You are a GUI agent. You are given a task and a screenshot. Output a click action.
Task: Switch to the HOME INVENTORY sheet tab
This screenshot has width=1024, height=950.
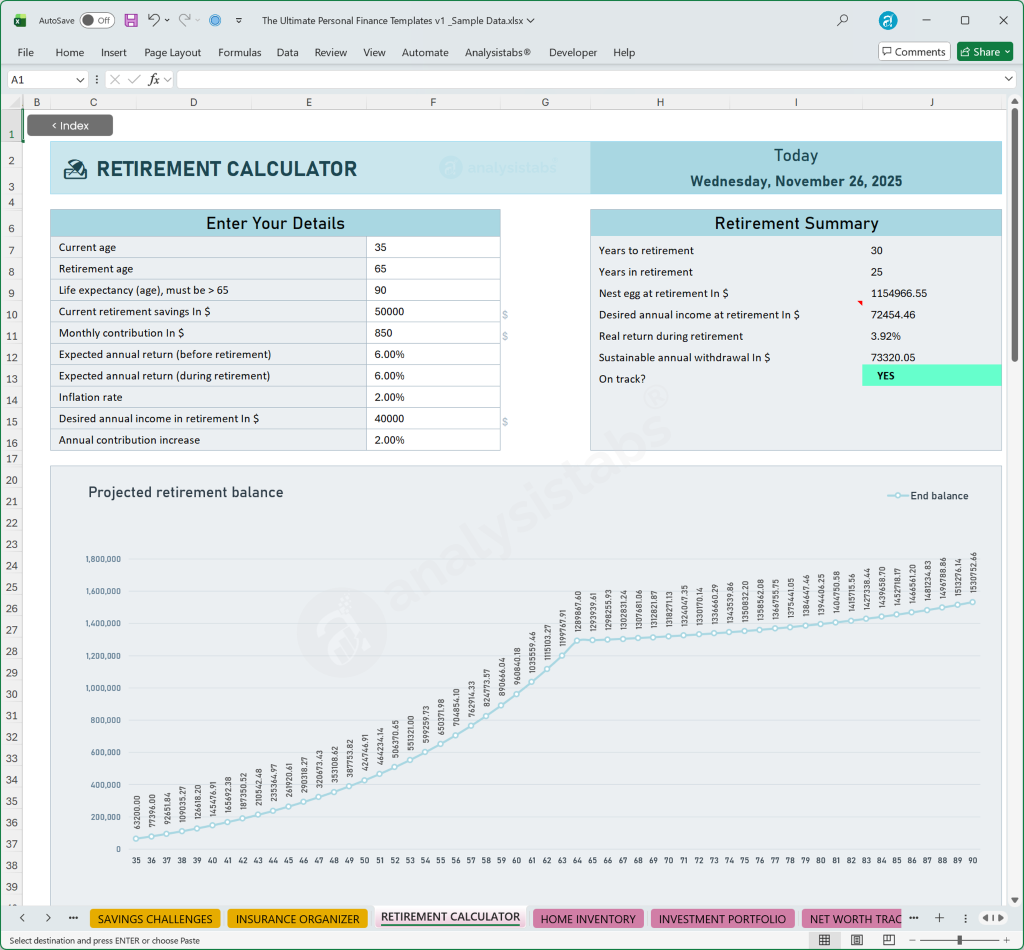[x=588, y=917]
